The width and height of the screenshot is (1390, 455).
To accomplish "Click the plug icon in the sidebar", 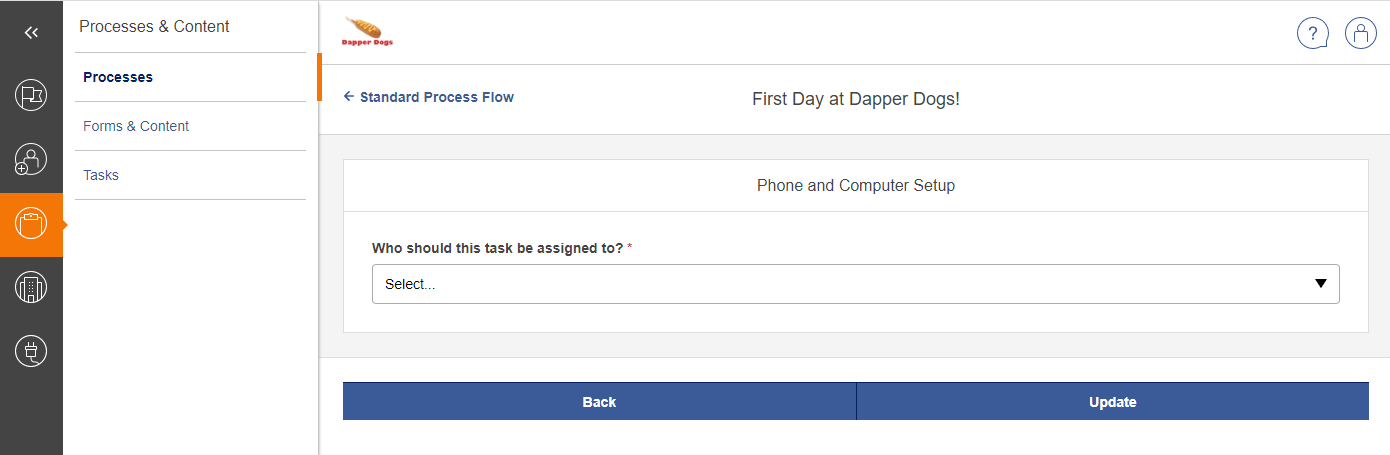I will [x=31, y=351].
